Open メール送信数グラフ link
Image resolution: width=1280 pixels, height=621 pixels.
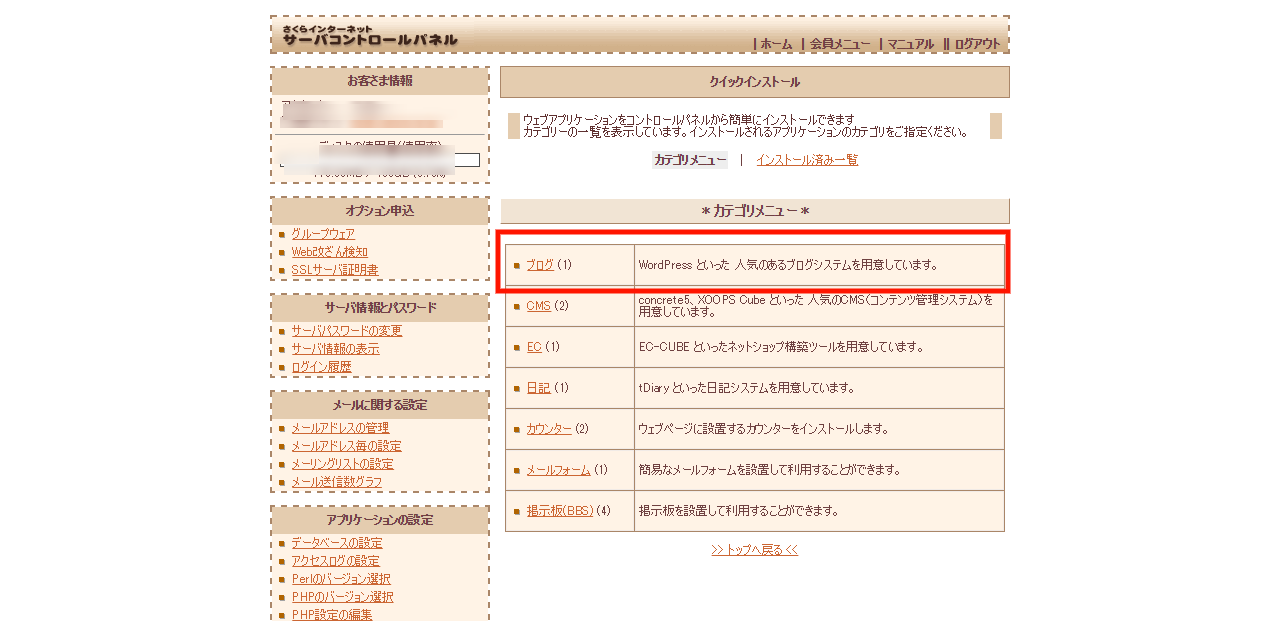click(x=336, y=482)
